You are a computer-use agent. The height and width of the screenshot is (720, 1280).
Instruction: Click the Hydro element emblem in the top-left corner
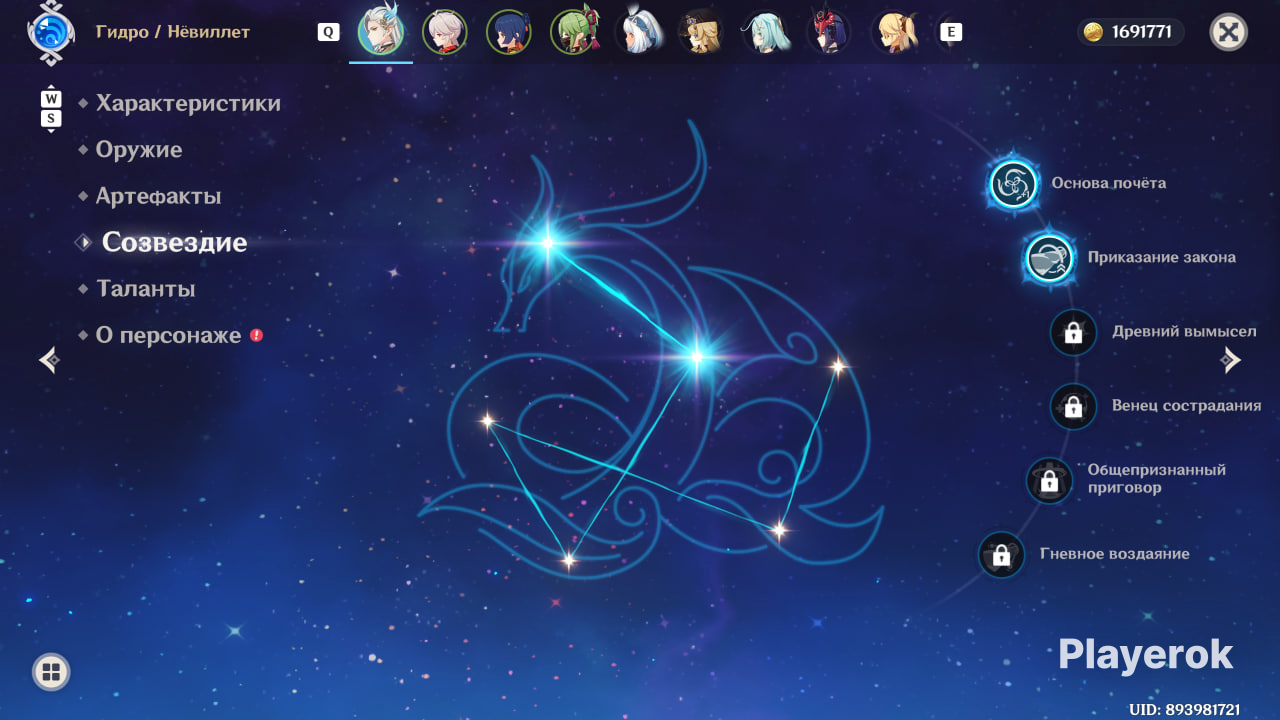(x=50, y=31)
